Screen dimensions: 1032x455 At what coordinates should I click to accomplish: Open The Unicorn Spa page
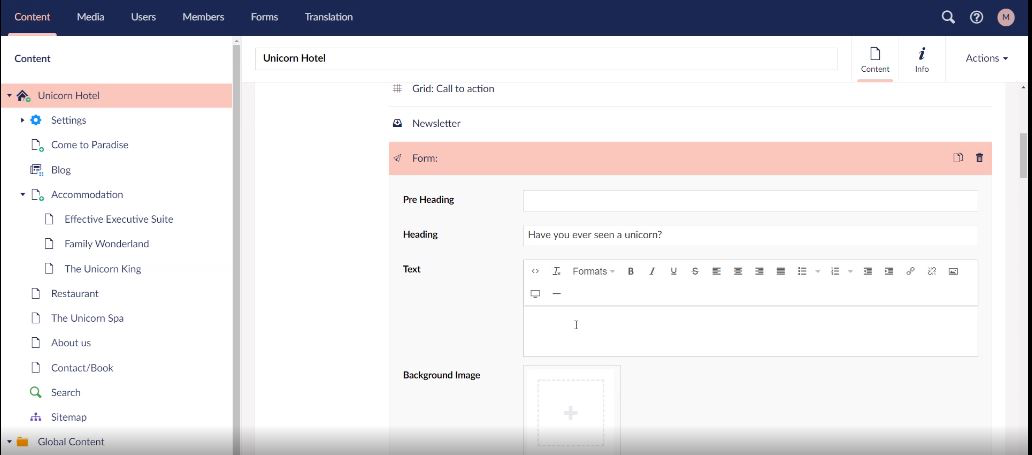(x=87, y=318)
